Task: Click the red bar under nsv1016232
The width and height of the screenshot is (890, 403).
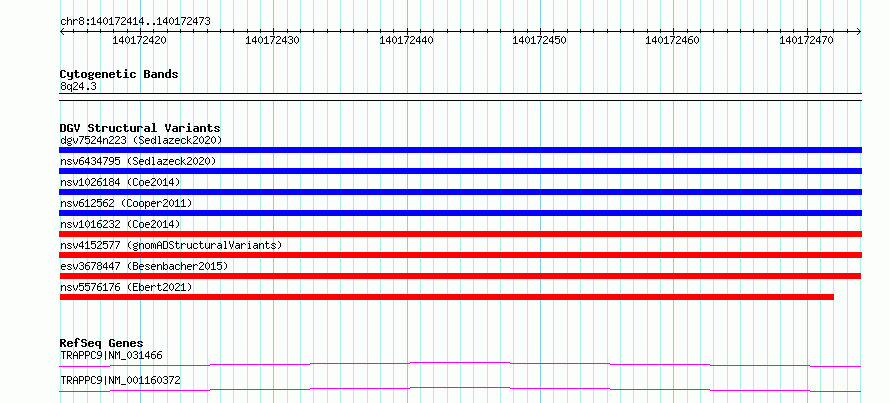Action: 460,234
